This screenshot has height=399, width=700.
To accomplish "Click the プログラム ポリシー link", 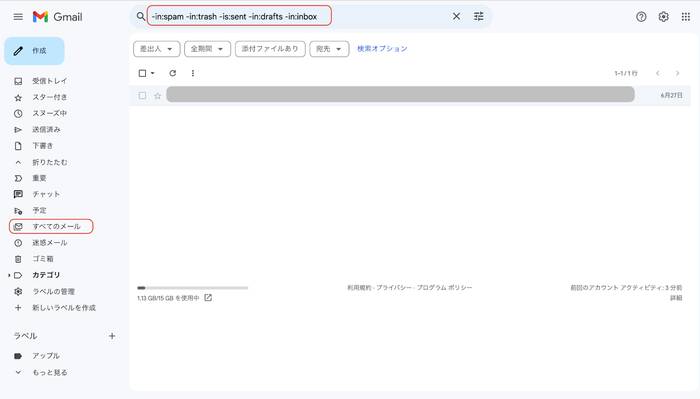I will pyautogui.click(x=444, y=288).
